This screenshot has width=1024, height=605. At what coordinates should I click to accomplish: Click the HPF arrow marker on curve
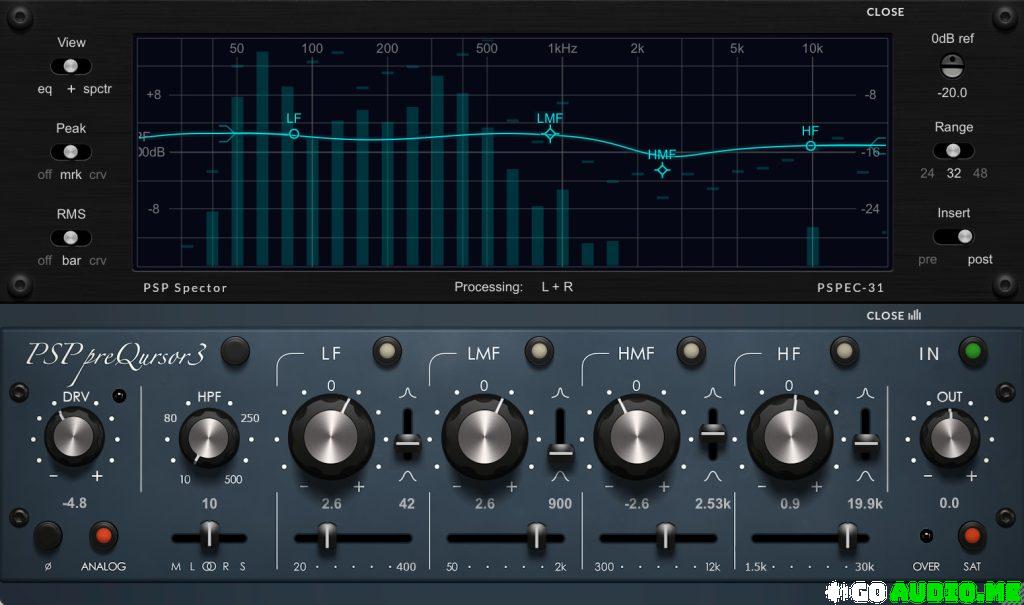227,133
